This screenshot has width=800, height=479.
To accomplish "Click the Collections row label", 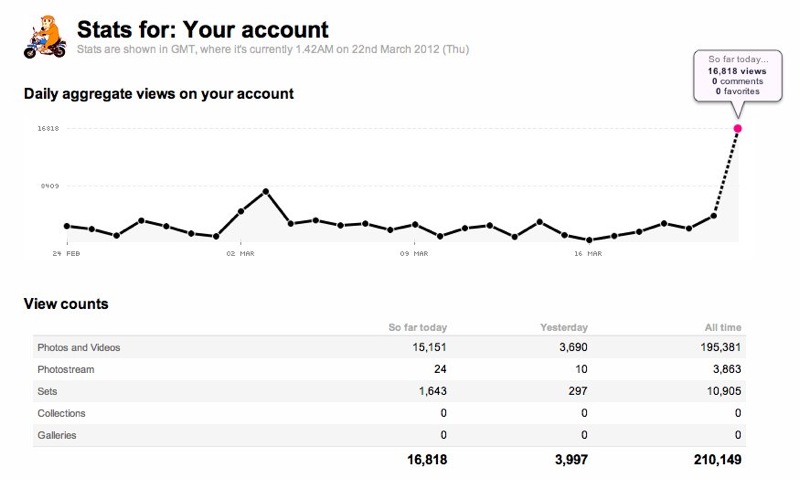I will click(61, 413).
